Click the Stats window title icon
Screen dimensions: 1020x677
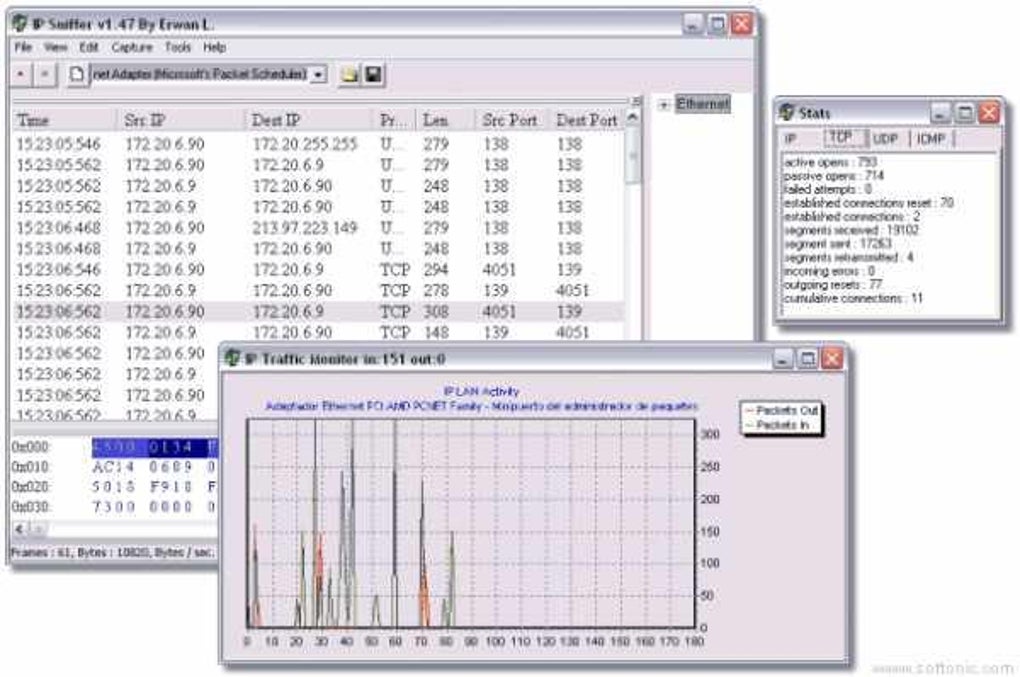(x=786, y=112)
